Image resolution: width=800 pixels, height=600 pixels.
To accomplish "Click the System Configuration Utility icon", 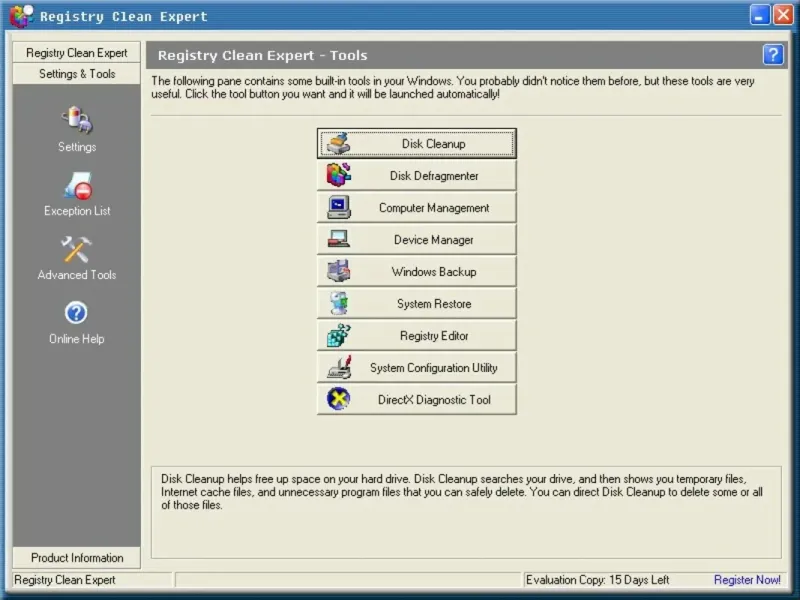I will click(x=339, y=367).
